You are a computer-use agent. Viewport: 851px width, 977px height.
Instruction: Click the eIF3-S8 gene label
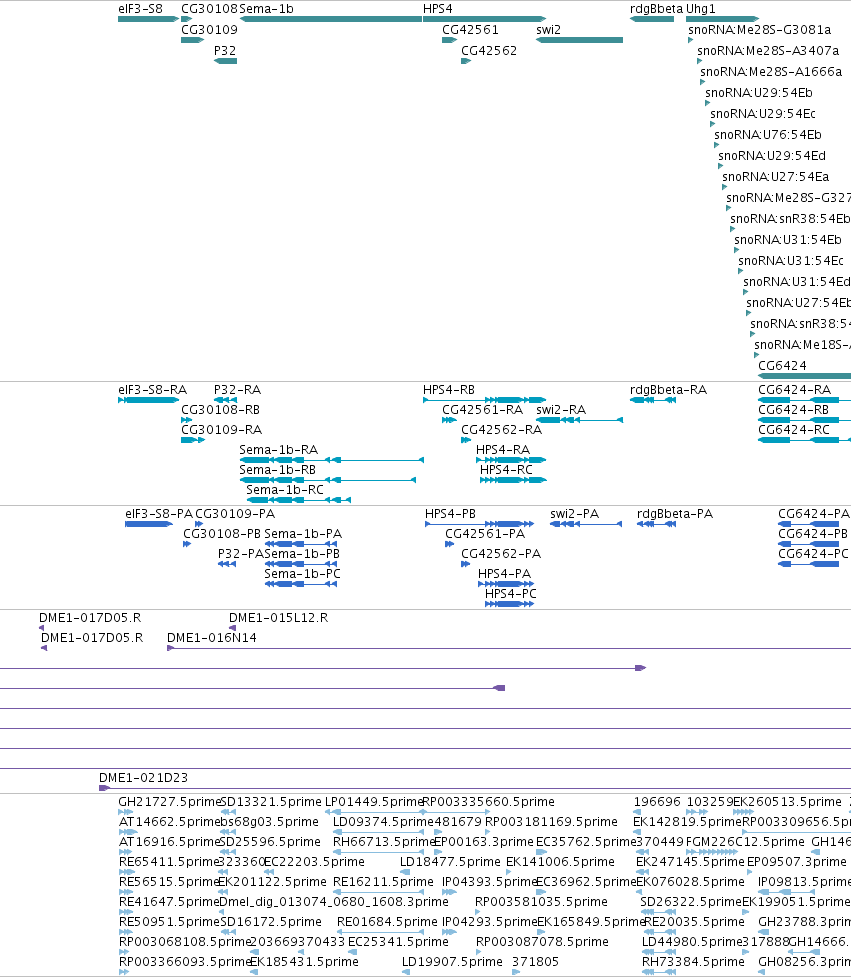(x=140, y=9)
